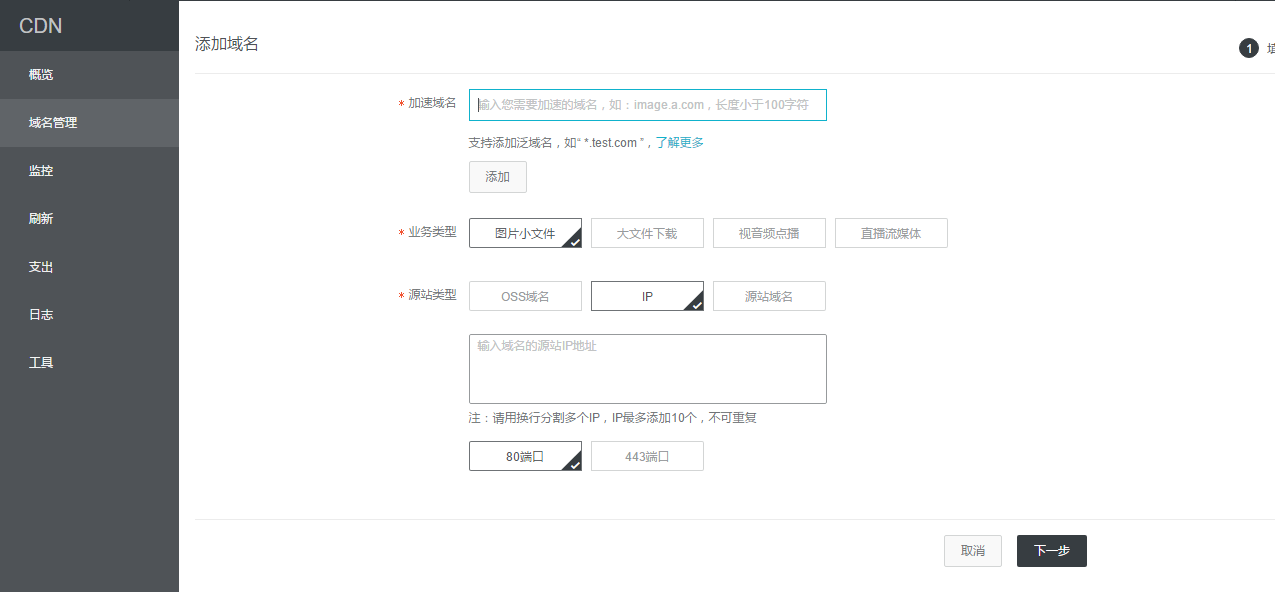Choose 大文件下载 business type
The image size is (1275, 592).
pos(647,233)
